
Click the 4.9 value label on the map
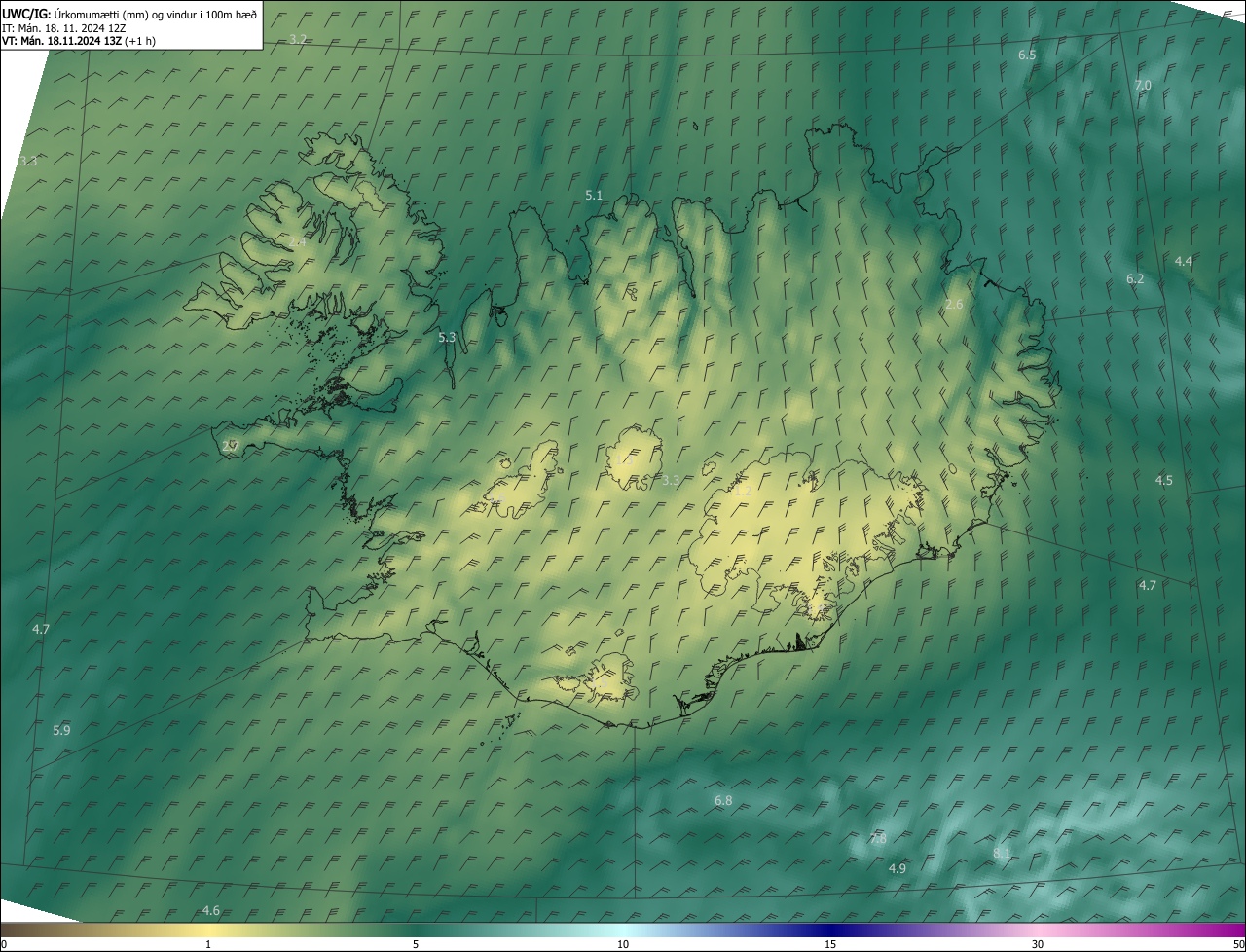[x=898, y=869]
